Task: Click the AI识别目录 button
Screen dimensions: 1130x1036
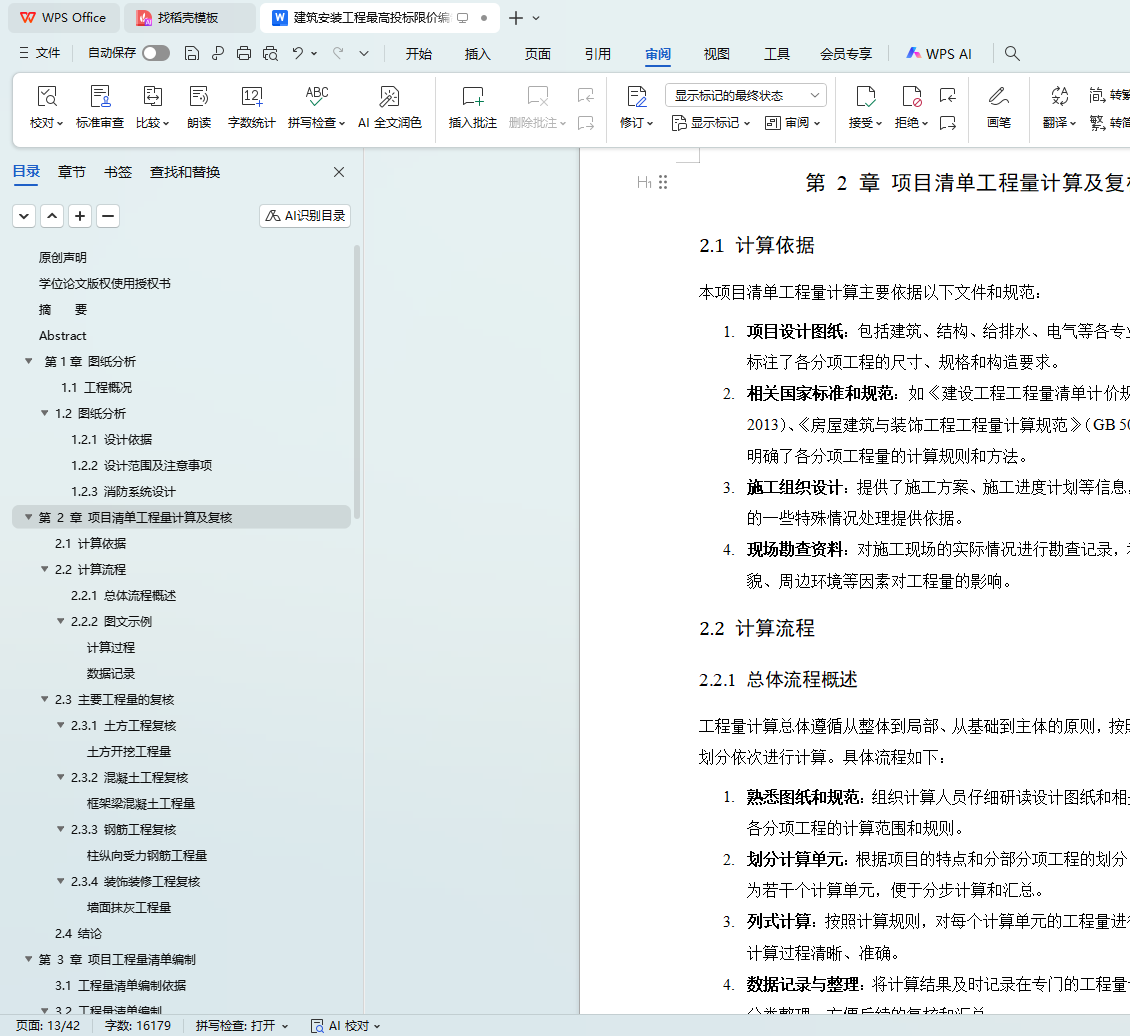Action: (x=305, y=216)
